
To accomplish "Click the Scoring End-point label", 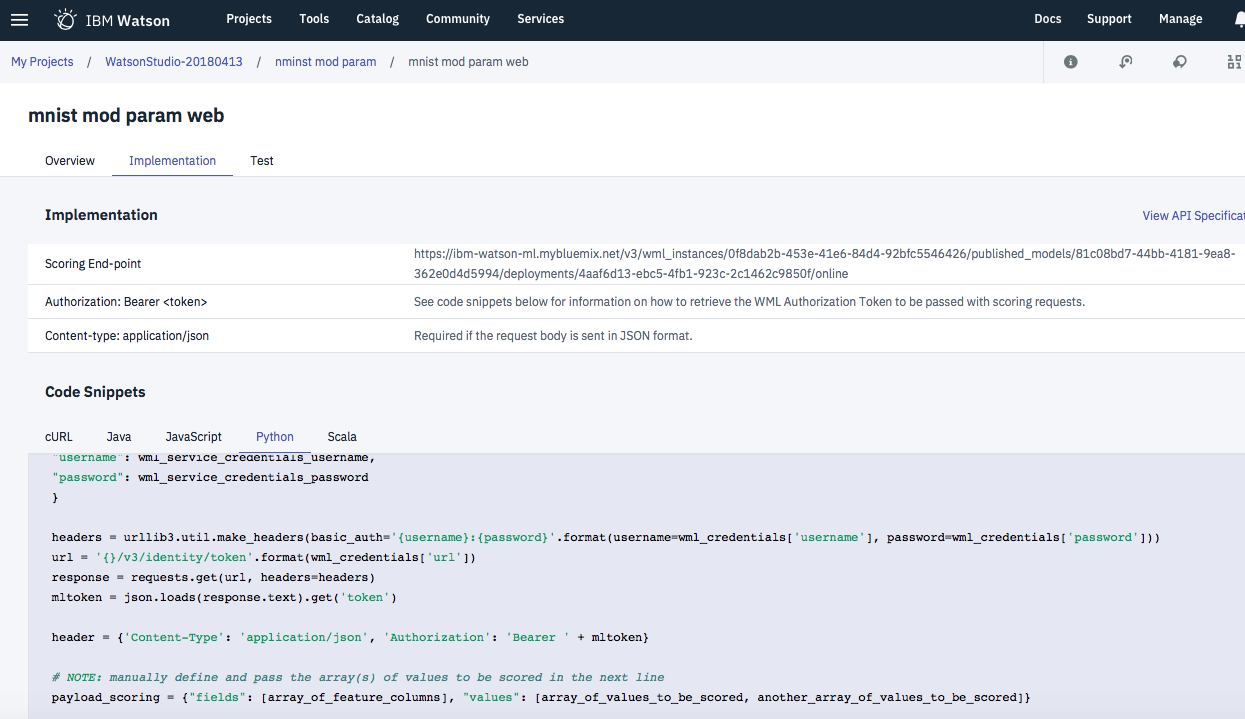I will pyautogui.click(x=93, y=264).
